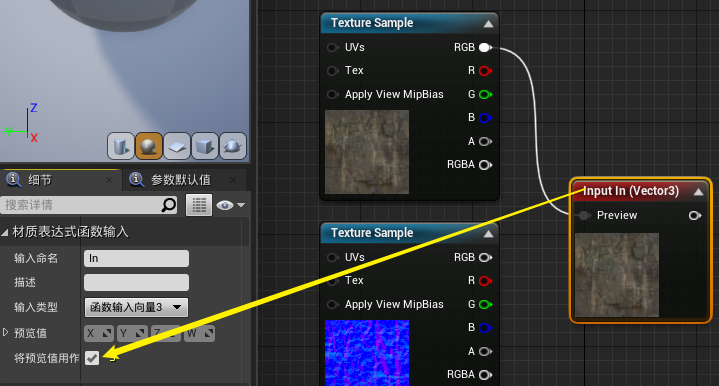The image size is (719, 386).
Task: Click RGB output pin on normal-map Texture Sample
Action: 485,258
